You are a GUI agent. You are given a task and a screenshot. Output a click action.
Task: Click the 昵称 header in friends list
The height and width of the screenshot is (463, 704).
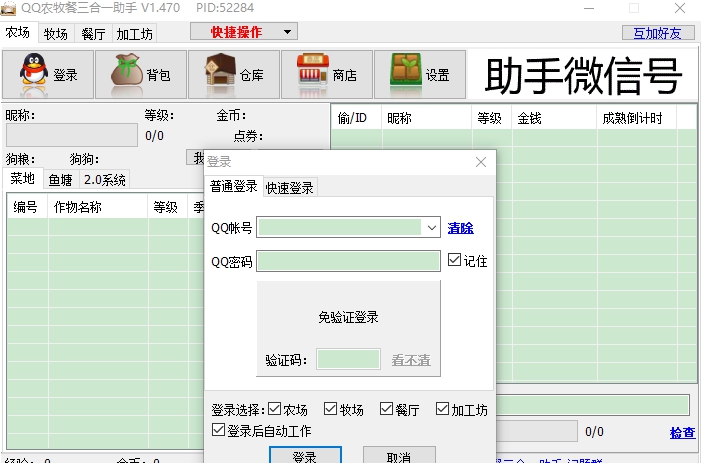coord(427,118)
